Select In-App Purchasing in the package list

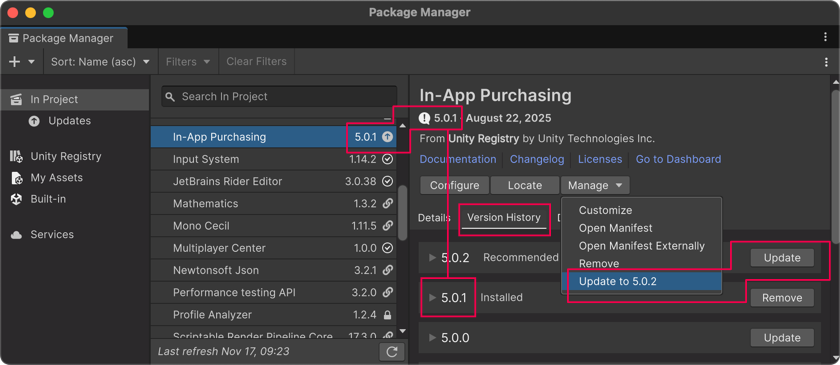pos(273,137)
